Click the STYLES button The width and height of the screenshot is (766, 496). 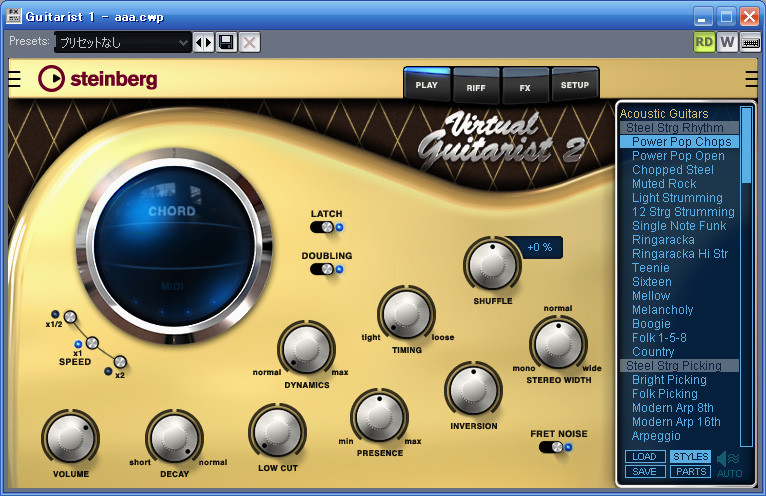coord(690,456)
